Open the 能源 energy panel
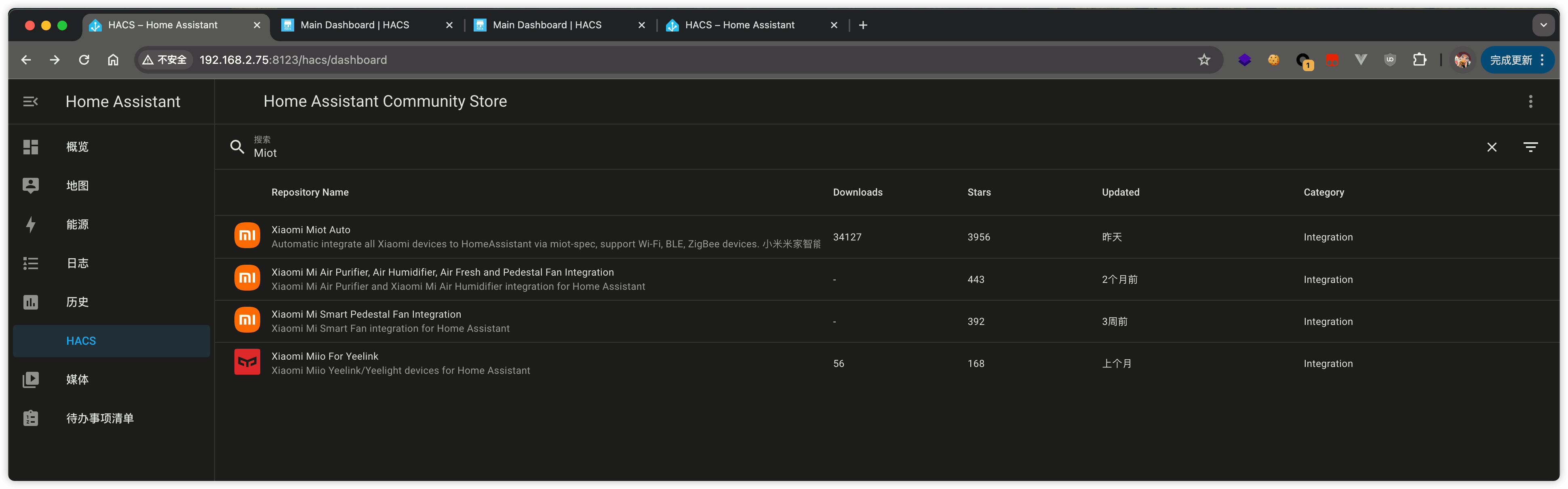The image size is (1568, 489). pos(77,225)
